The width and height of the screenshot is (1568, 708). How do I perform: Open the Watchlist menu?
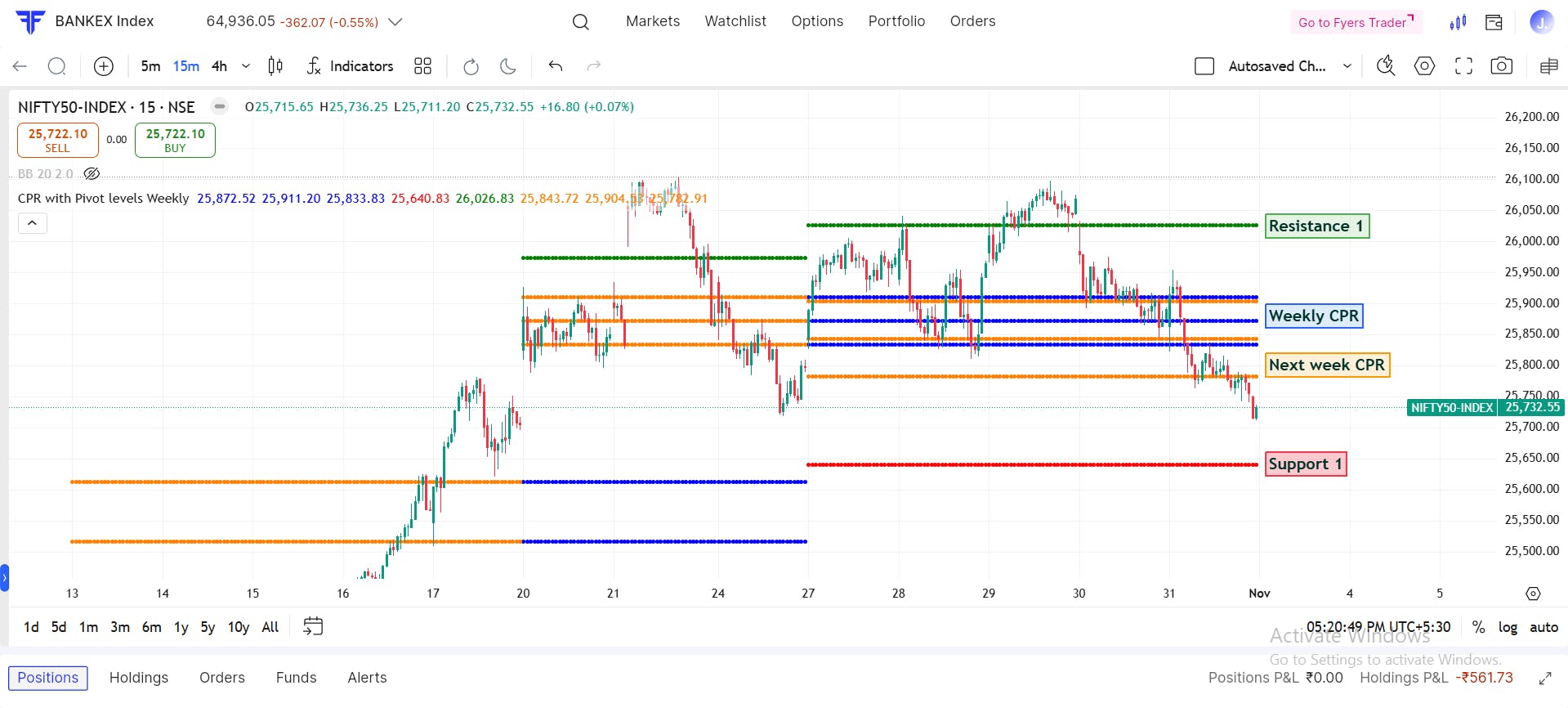click(735, 21)
